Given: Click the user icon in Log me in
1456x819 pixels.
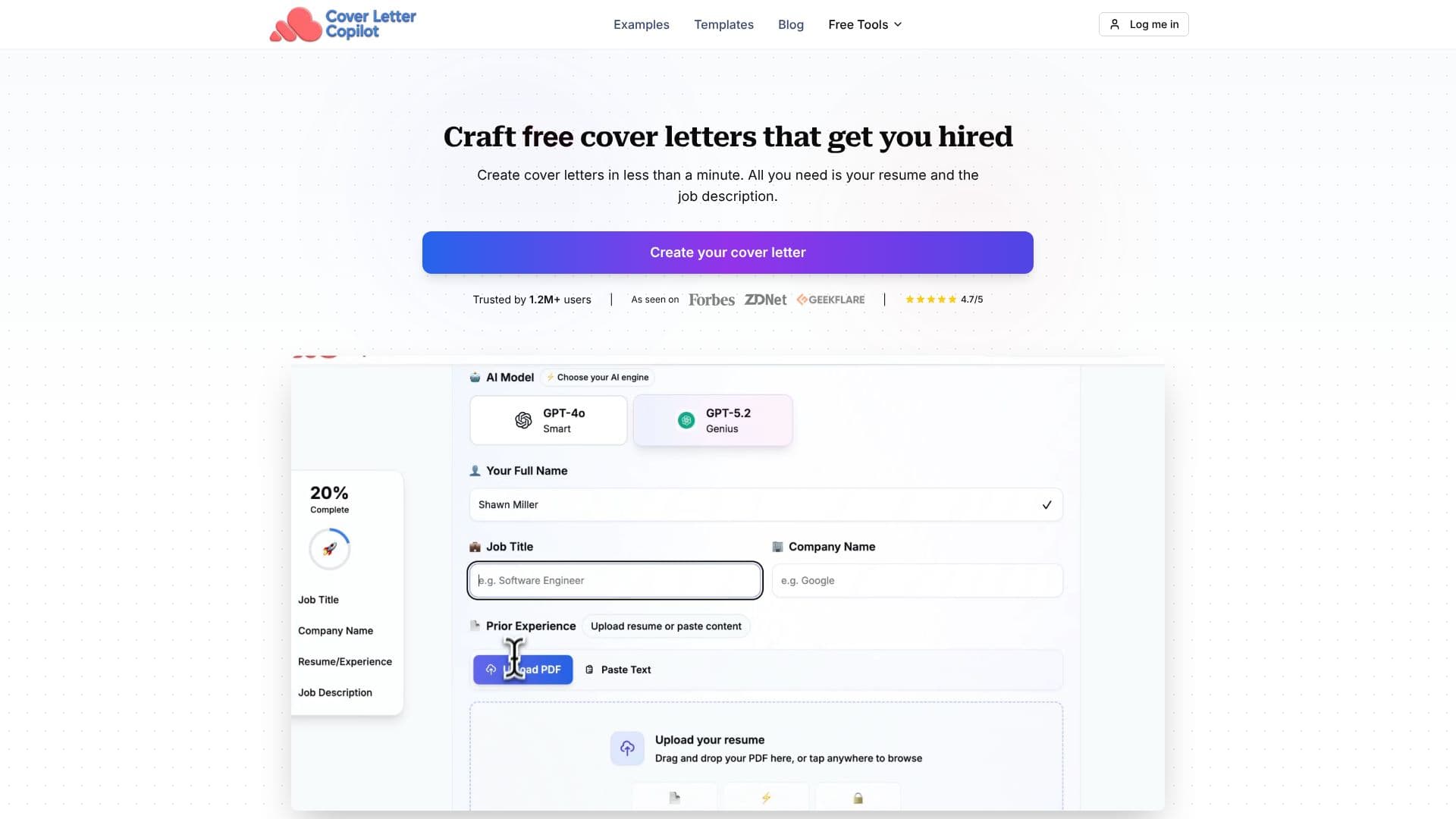Looking at the screenshot, I should coord(1115,24).
